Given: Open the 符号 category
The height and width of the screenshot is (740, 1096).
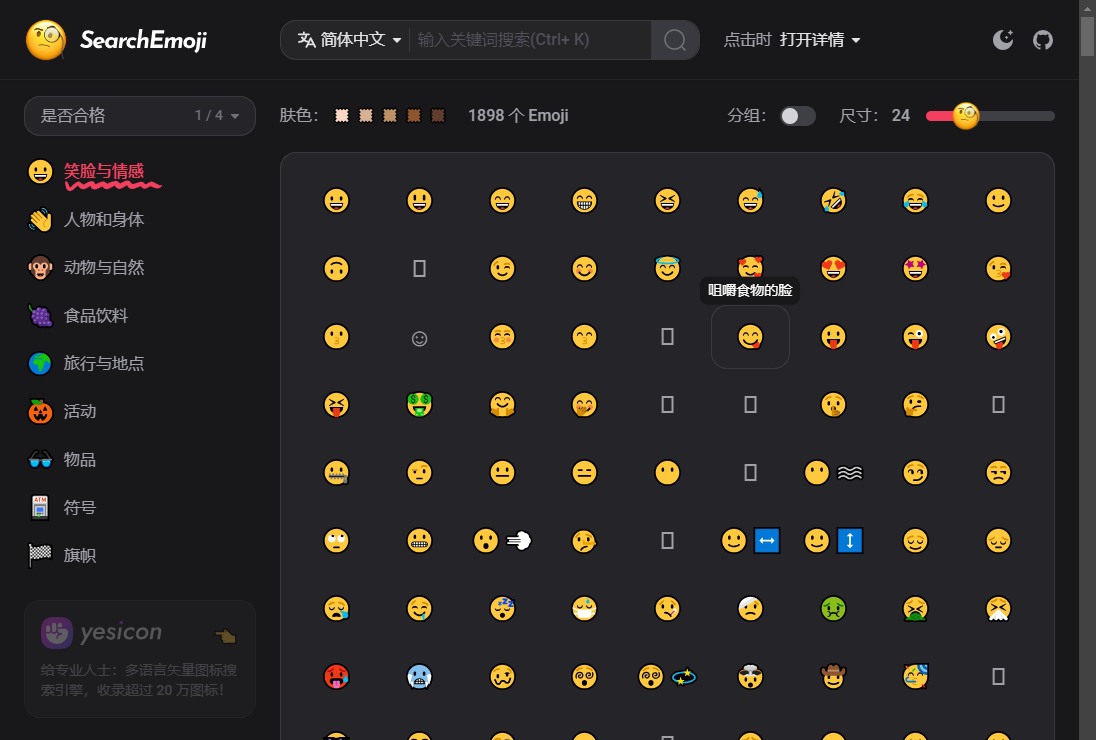Looking at the screenshot, I should click(62, 507).
